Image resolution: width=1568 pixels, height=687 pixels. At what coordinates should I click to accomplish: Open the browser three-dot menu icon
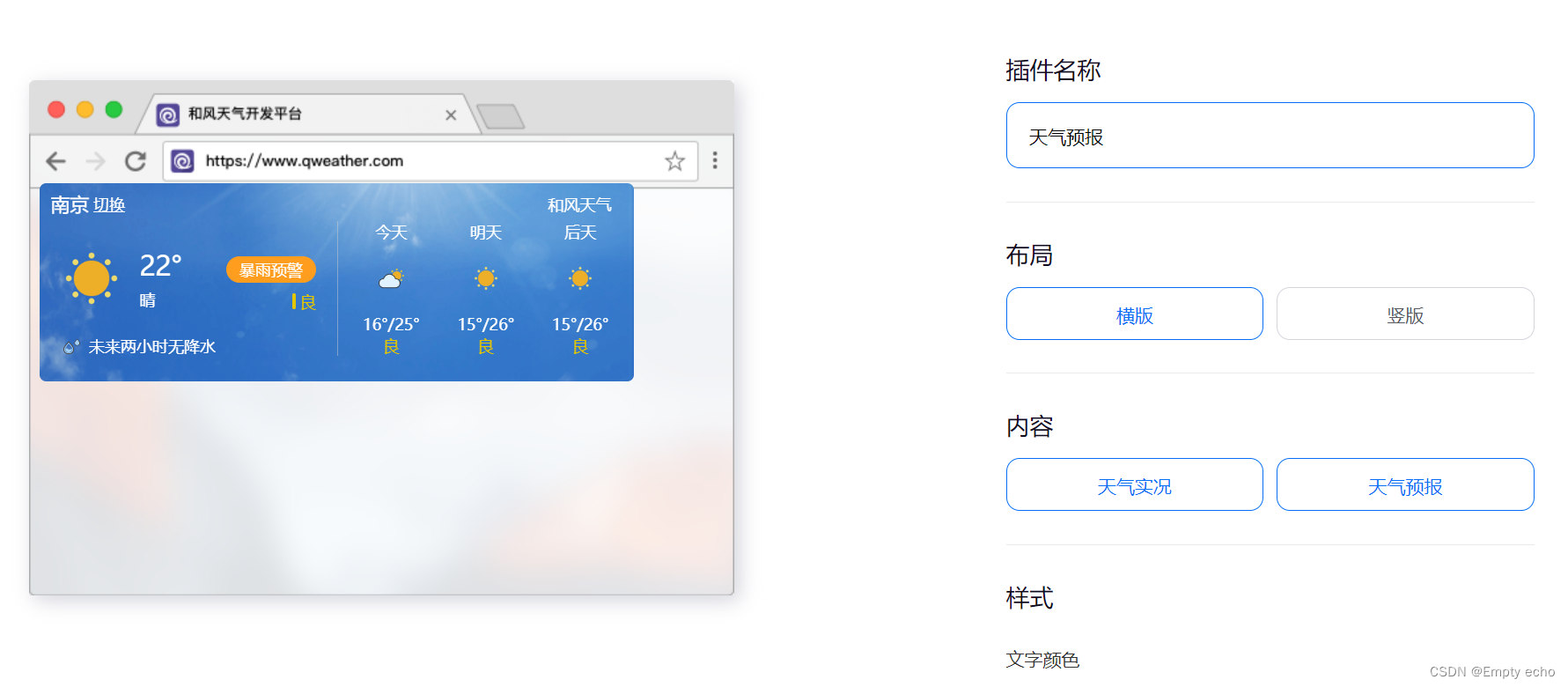[x=715, y=160]
